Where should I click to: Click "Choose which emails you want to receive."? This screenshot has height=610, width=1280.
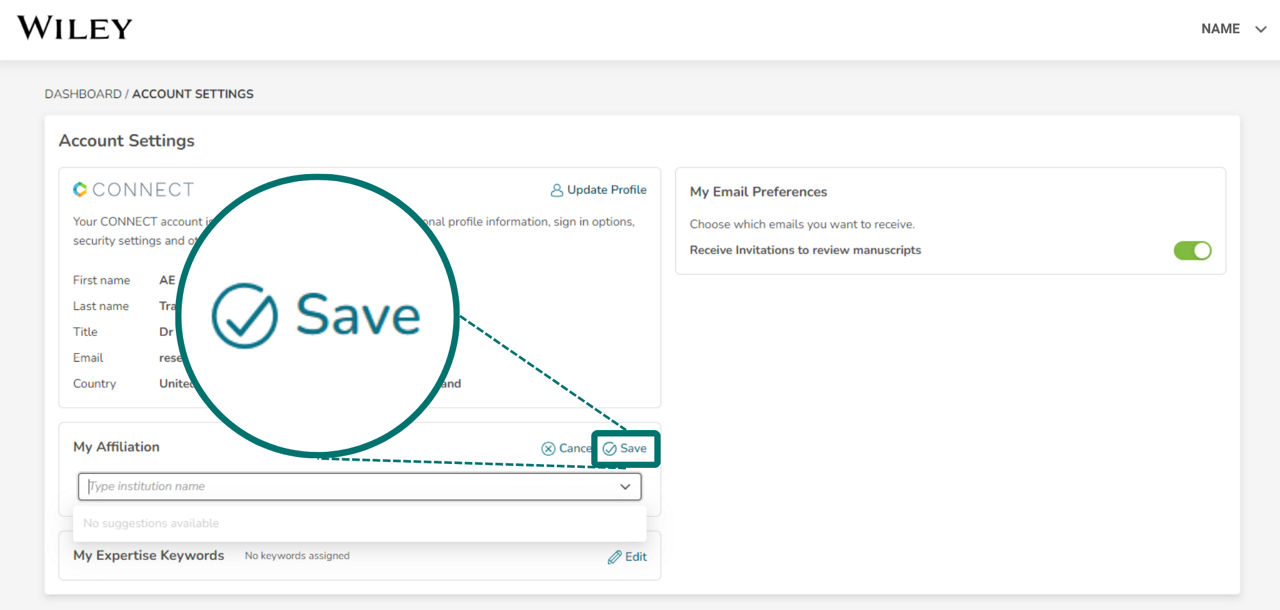(x=802, y=224)
